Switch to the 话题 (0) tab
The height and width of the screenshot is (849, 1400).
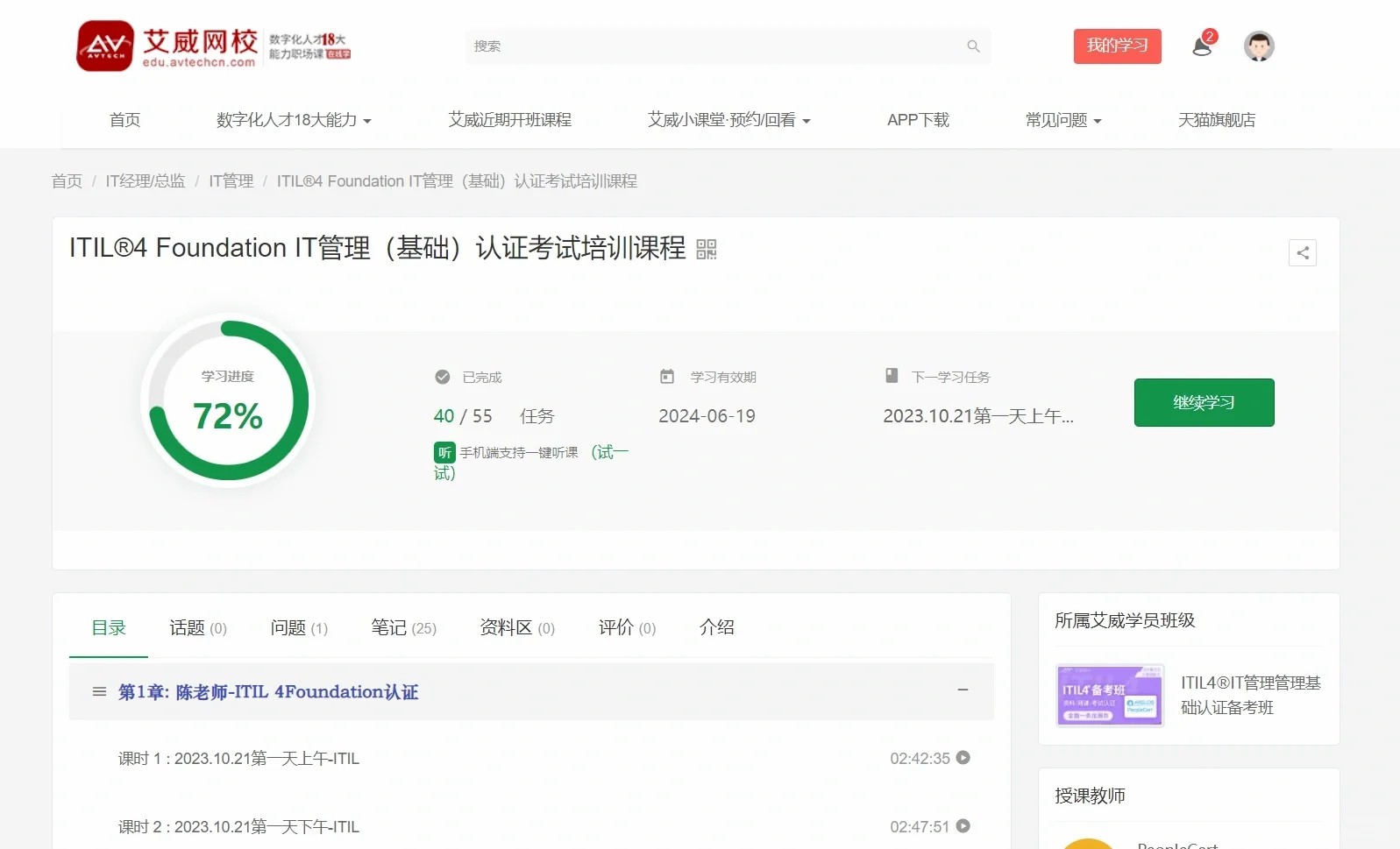198,627
